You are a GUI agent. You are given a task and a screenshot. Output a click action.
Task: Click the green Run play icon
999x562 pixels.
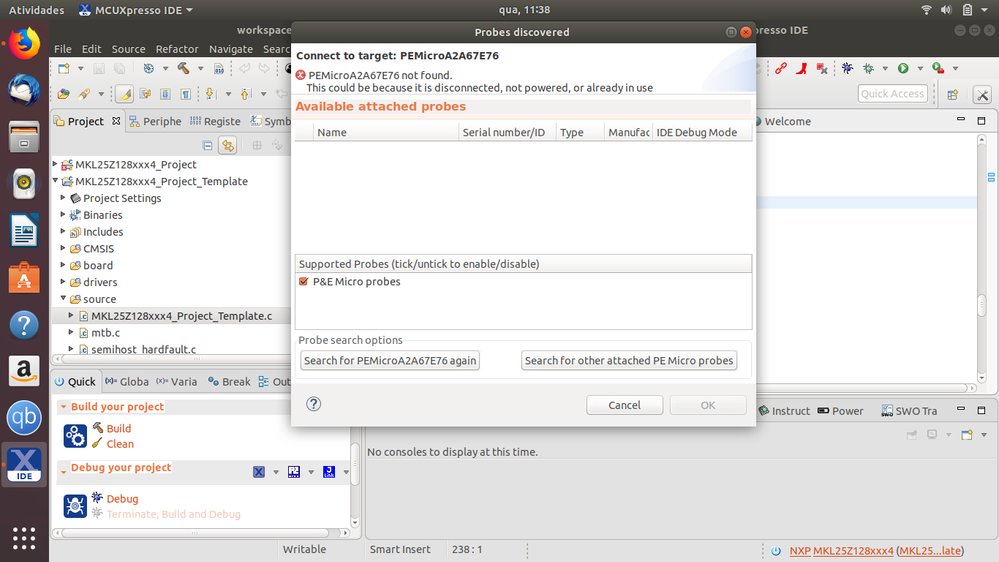click(903, 68)
